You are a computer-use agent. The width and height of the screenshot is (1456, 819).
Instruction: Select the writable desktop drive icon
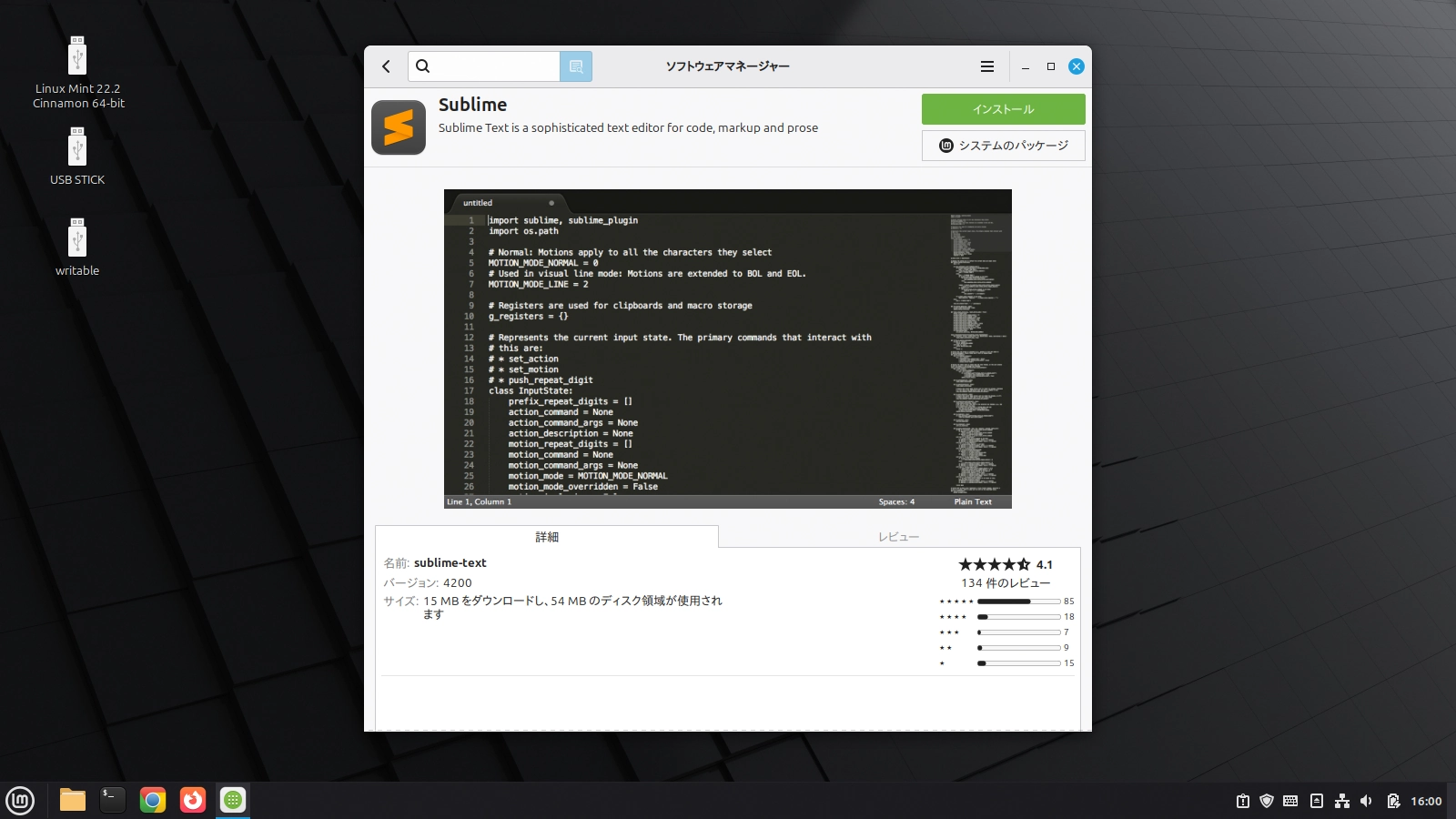point(77,246)
